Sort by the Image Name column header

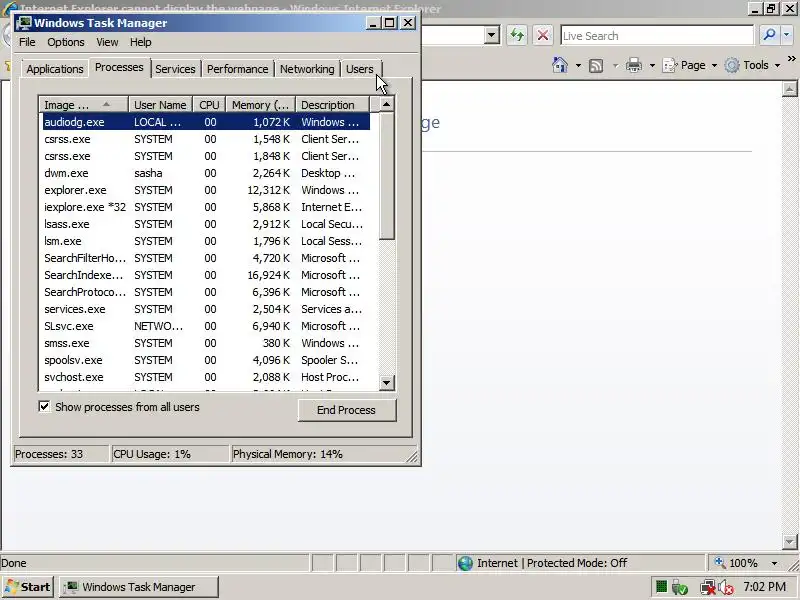coord(83,105)
